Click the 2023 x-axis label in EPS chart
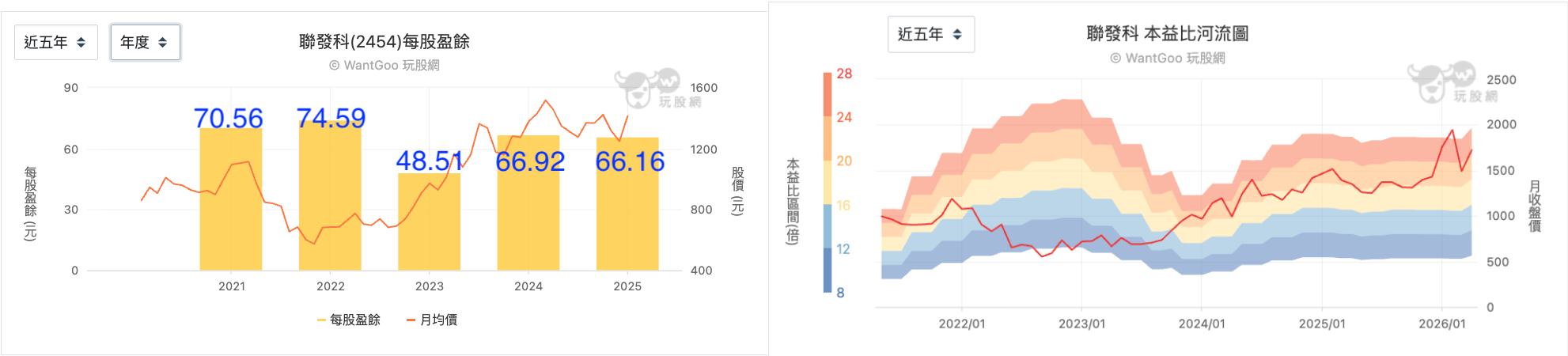Viewport: 1568px width, 356px height. pos(430,286)
